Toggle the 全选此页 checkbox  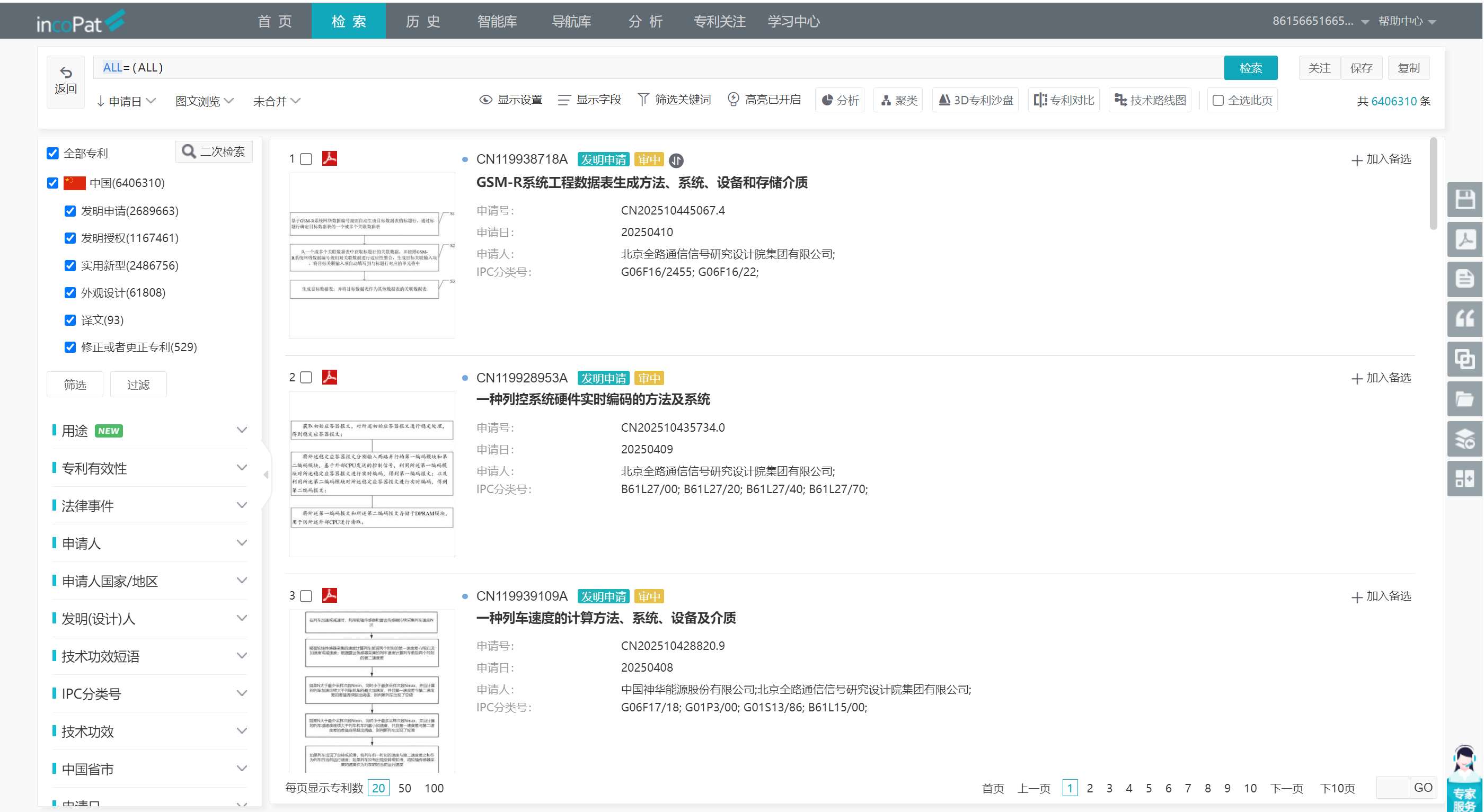[x=1218, y=100]
